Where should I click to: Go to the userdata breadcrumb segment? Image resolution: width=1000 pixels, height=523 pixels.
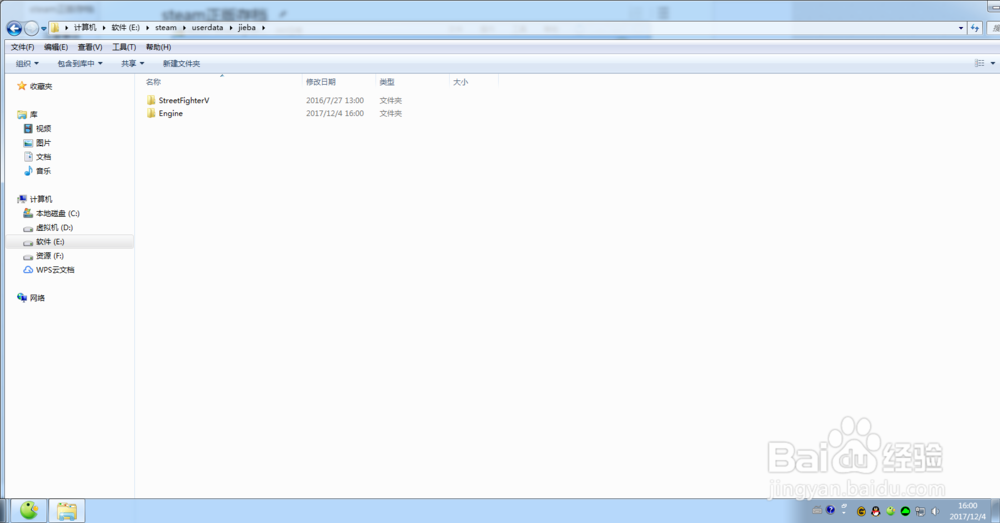click(x=207, y=28)
